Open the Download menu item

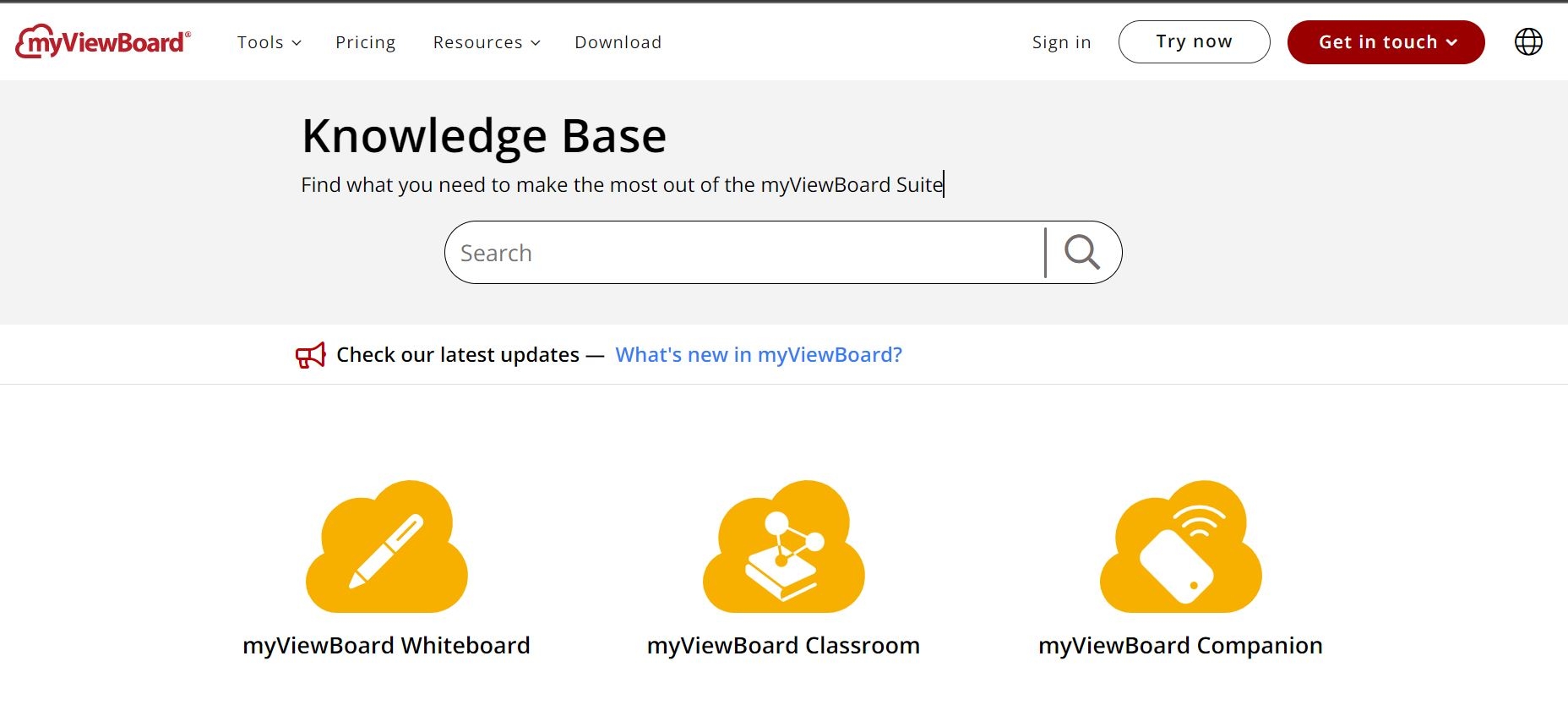coord(618,42)
